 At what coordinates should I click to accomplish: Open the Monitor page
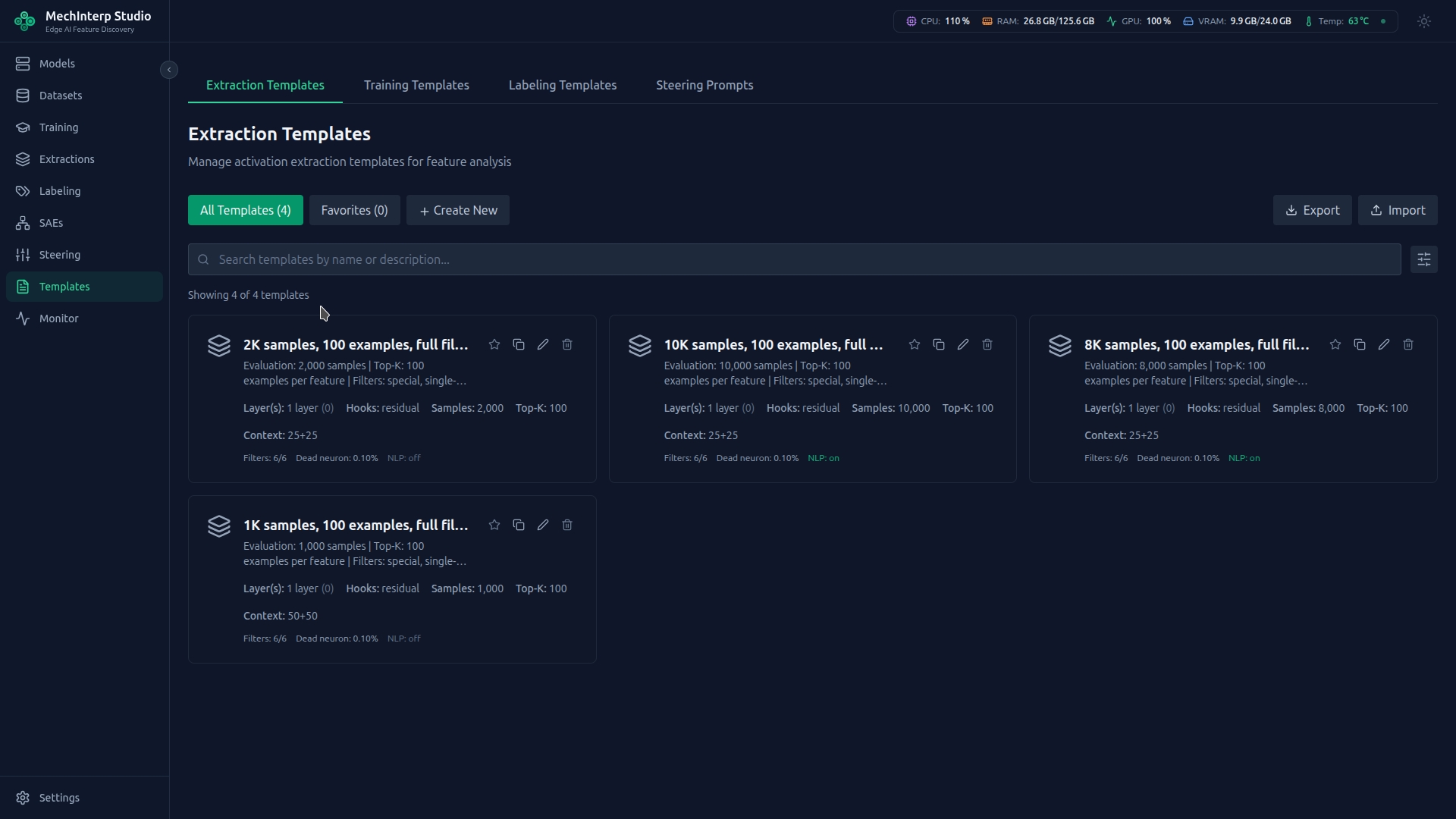pos(84,318)
